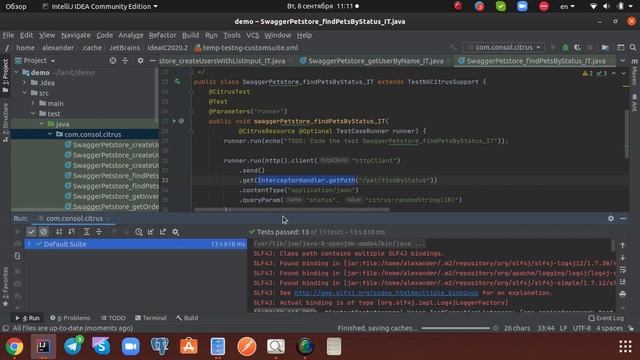640x360 pixels.
Task: Locate current file in Project tree
Action: (x=113, y=60)
